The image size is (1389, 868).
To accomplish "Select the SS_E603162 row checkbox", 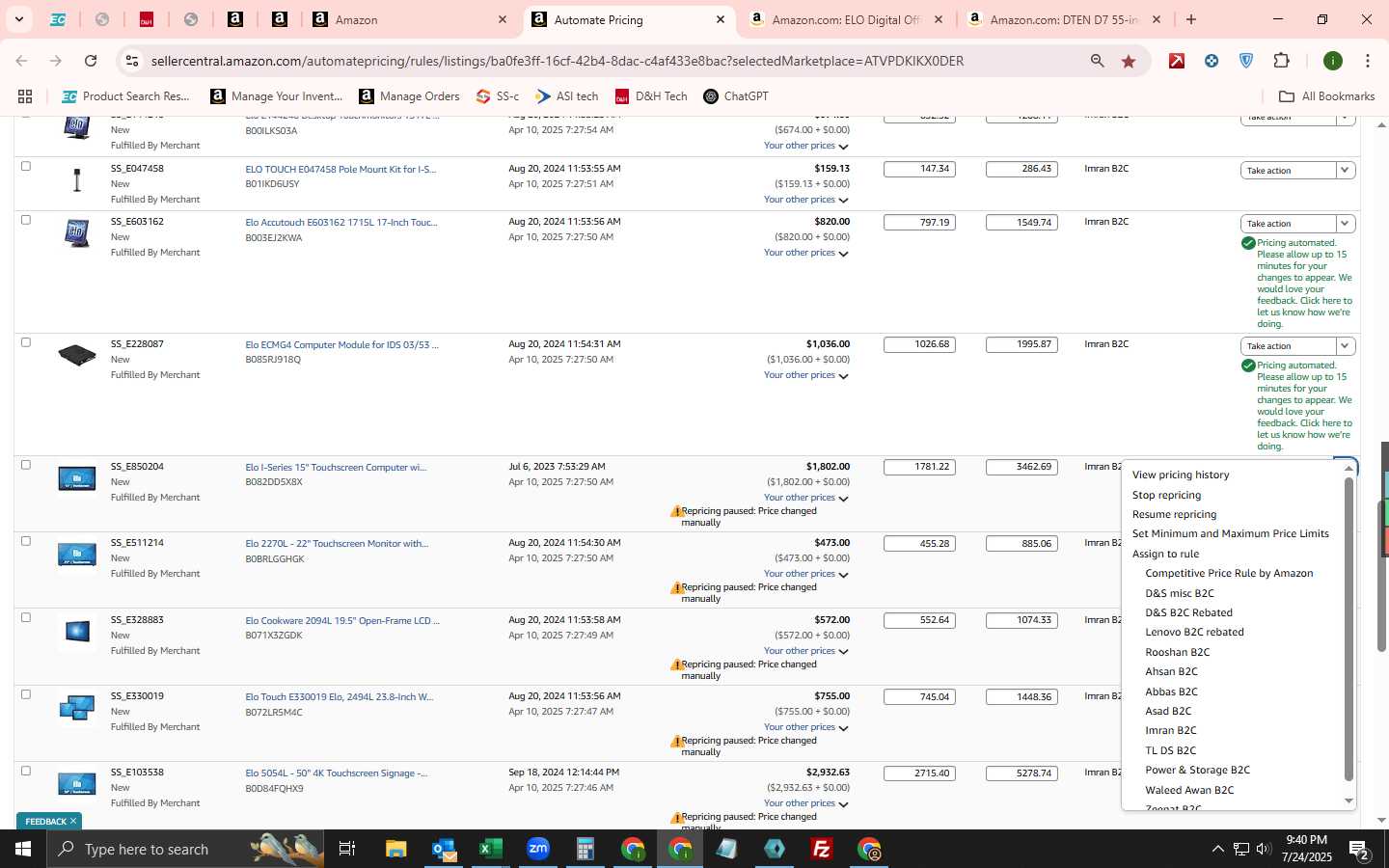I will 26,220.
